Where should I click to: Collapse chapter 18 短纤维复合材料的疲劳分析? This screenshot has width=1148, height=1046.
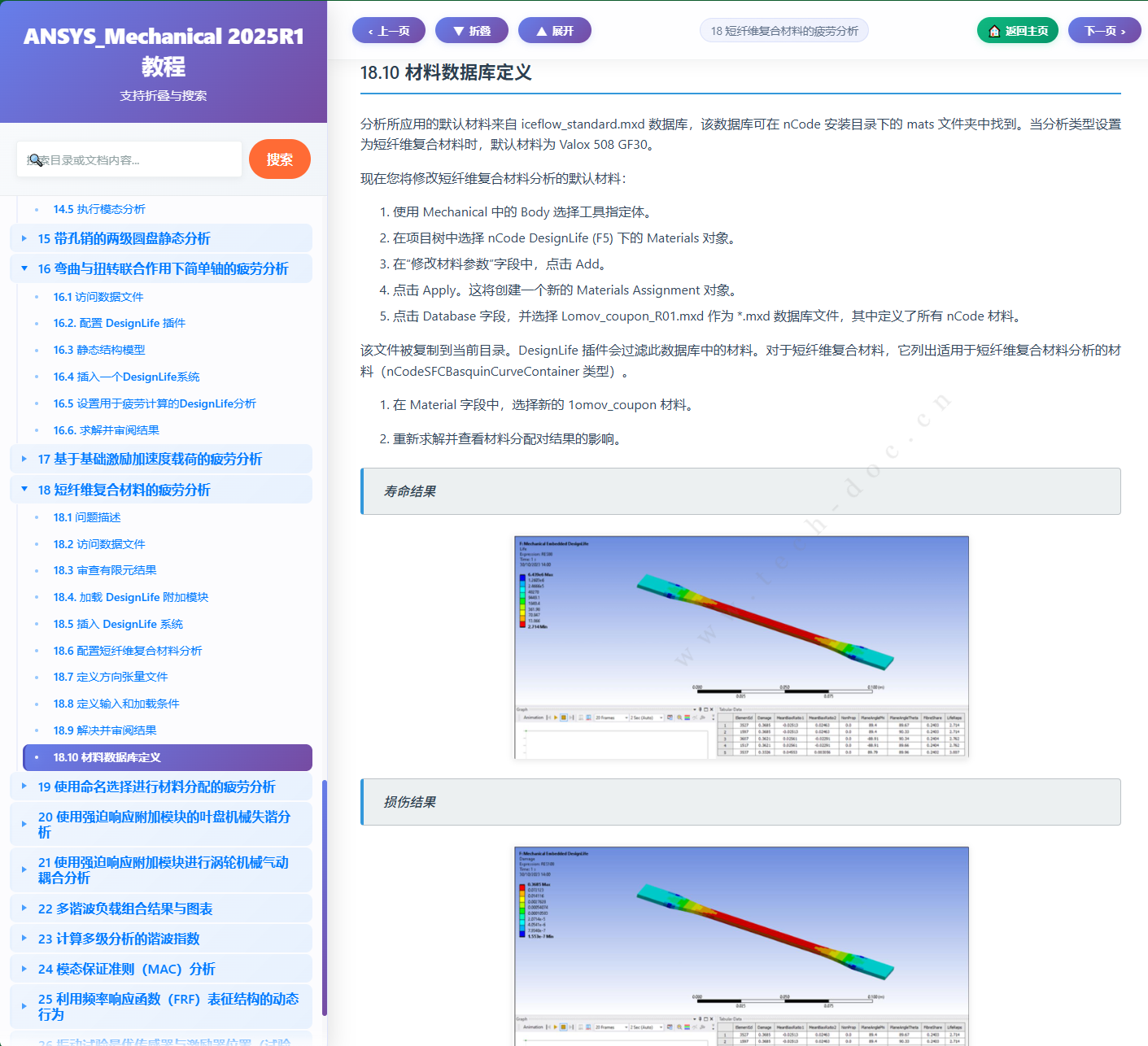[23, 490]
